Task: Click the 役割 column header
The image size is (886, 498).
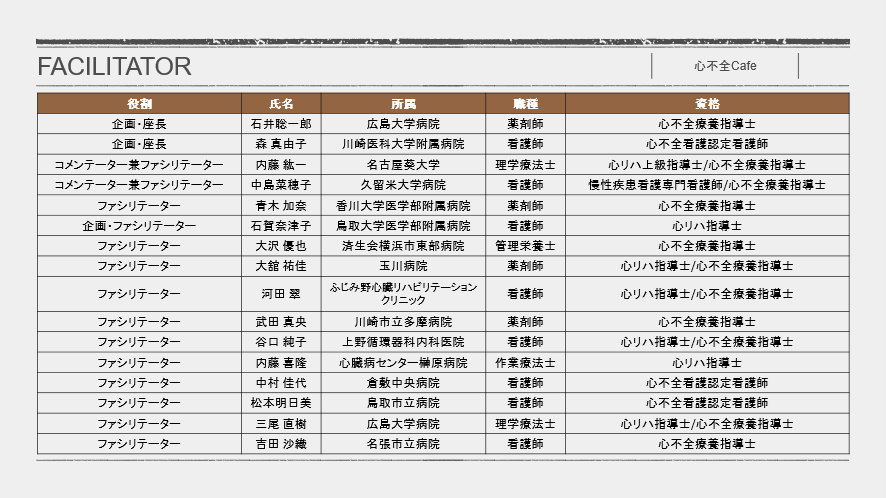Action: (x=139, y=104)
